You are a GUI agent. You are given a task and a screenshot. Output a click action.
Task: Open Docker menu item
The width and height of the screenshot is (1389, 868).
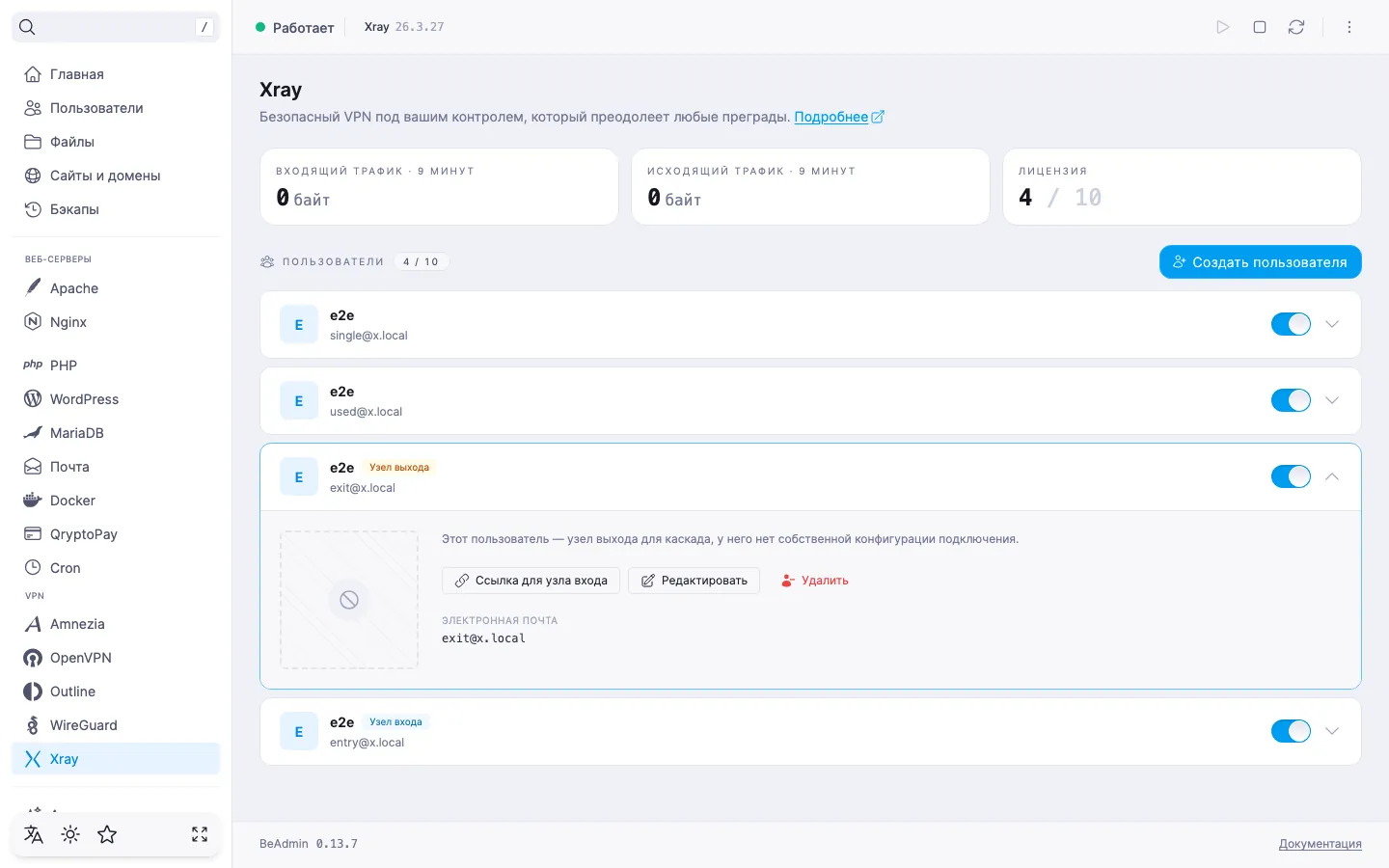click(x=116, y=500)
